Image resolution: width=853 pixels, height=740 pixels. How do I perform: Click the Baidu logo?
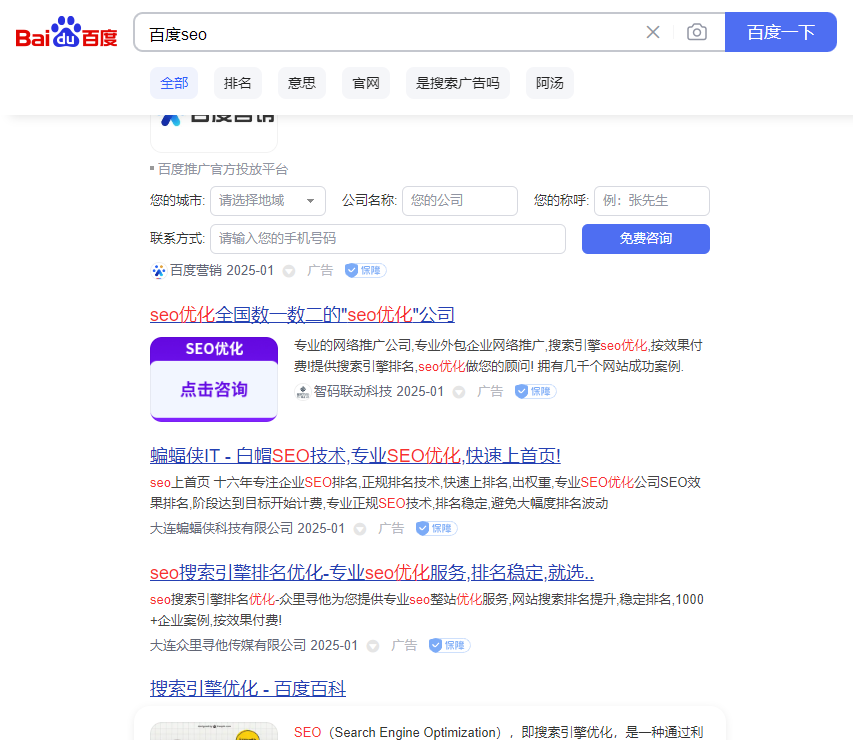point(66,32)
